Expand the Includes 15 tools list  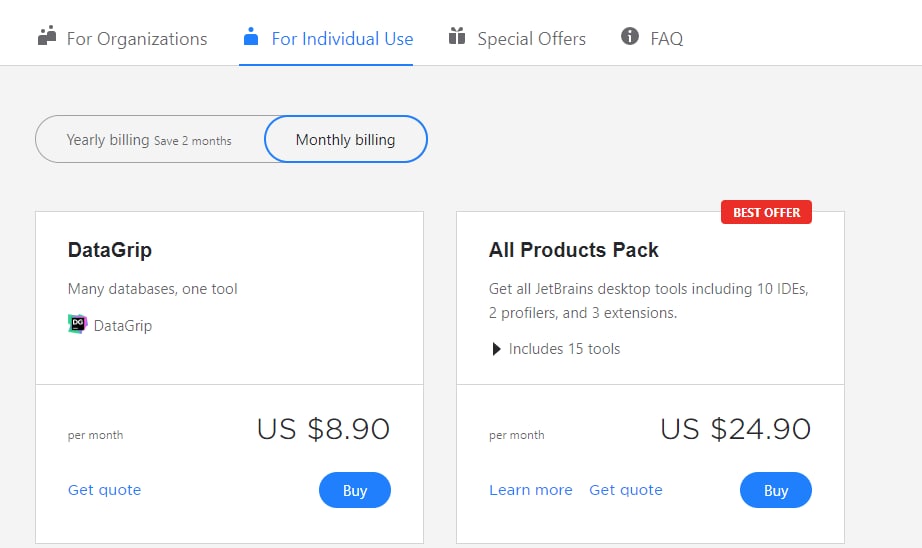coord(556,349)
